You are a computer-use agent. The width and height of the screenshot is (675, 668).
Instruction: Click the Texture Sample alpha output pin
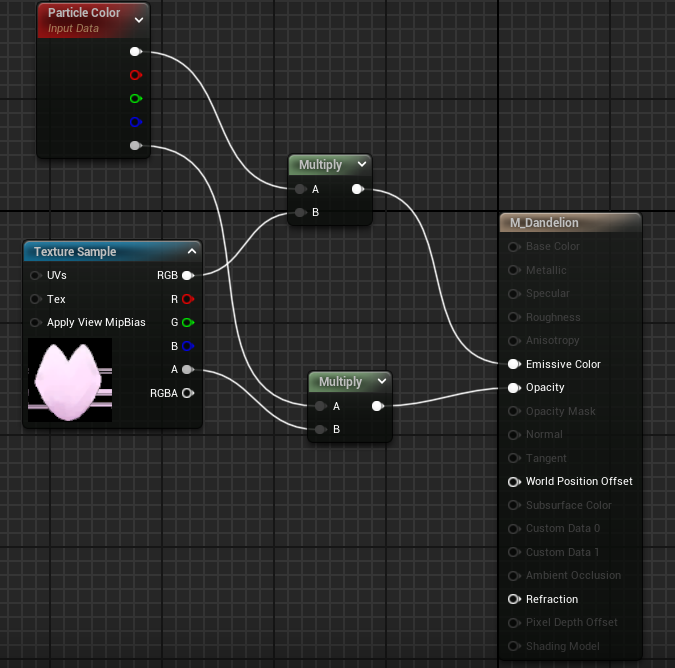click(x=187, y=369)
